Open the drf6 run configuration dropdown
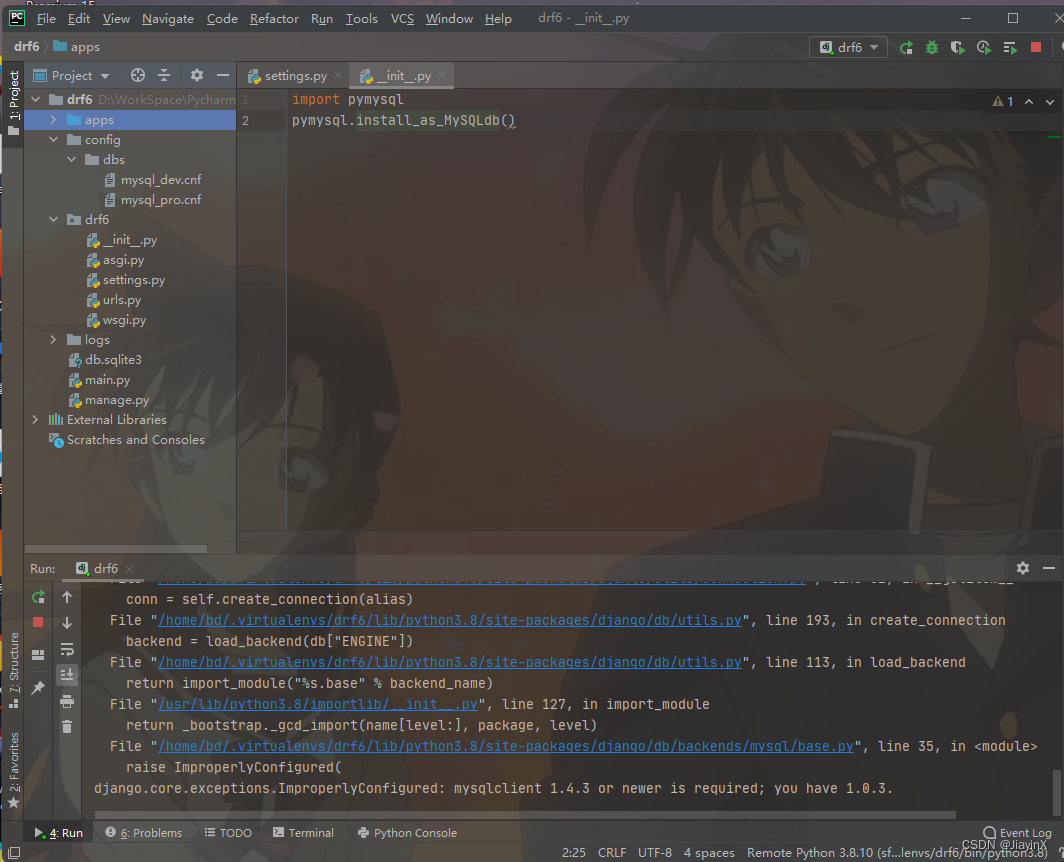The image size is (1064, 862). pyautogui.click(x=849, y=48)
